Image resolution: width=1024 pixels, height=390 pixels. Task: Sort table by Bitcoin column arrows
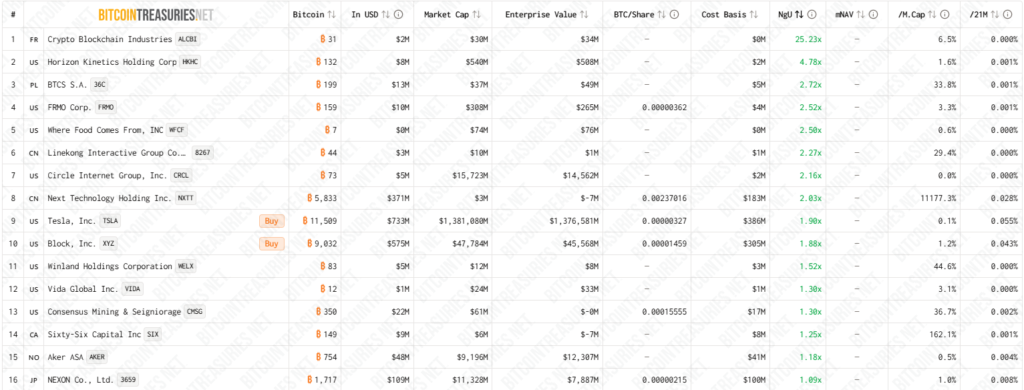point(332,14)
